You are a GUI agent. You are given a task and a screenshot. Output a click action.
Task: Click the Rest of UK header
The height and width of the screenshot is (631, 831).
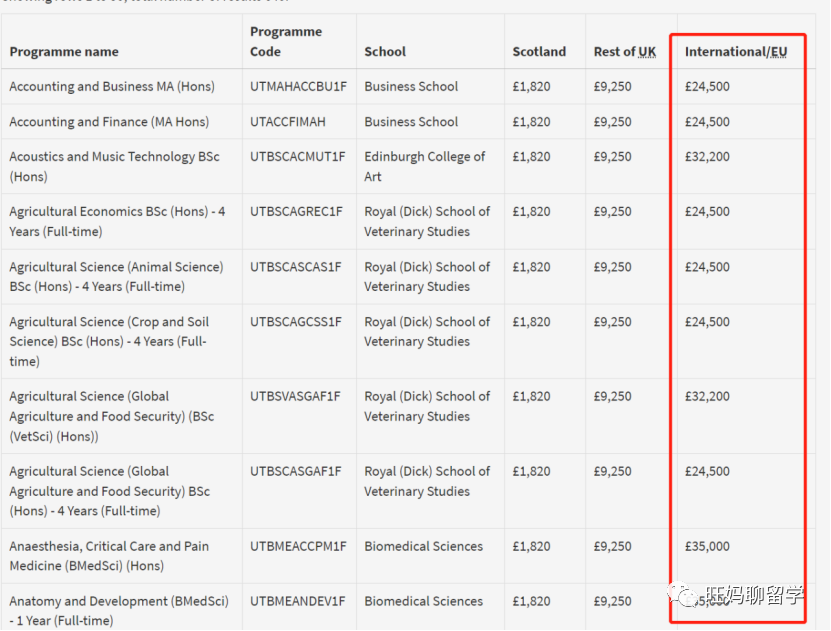point(625,52)
